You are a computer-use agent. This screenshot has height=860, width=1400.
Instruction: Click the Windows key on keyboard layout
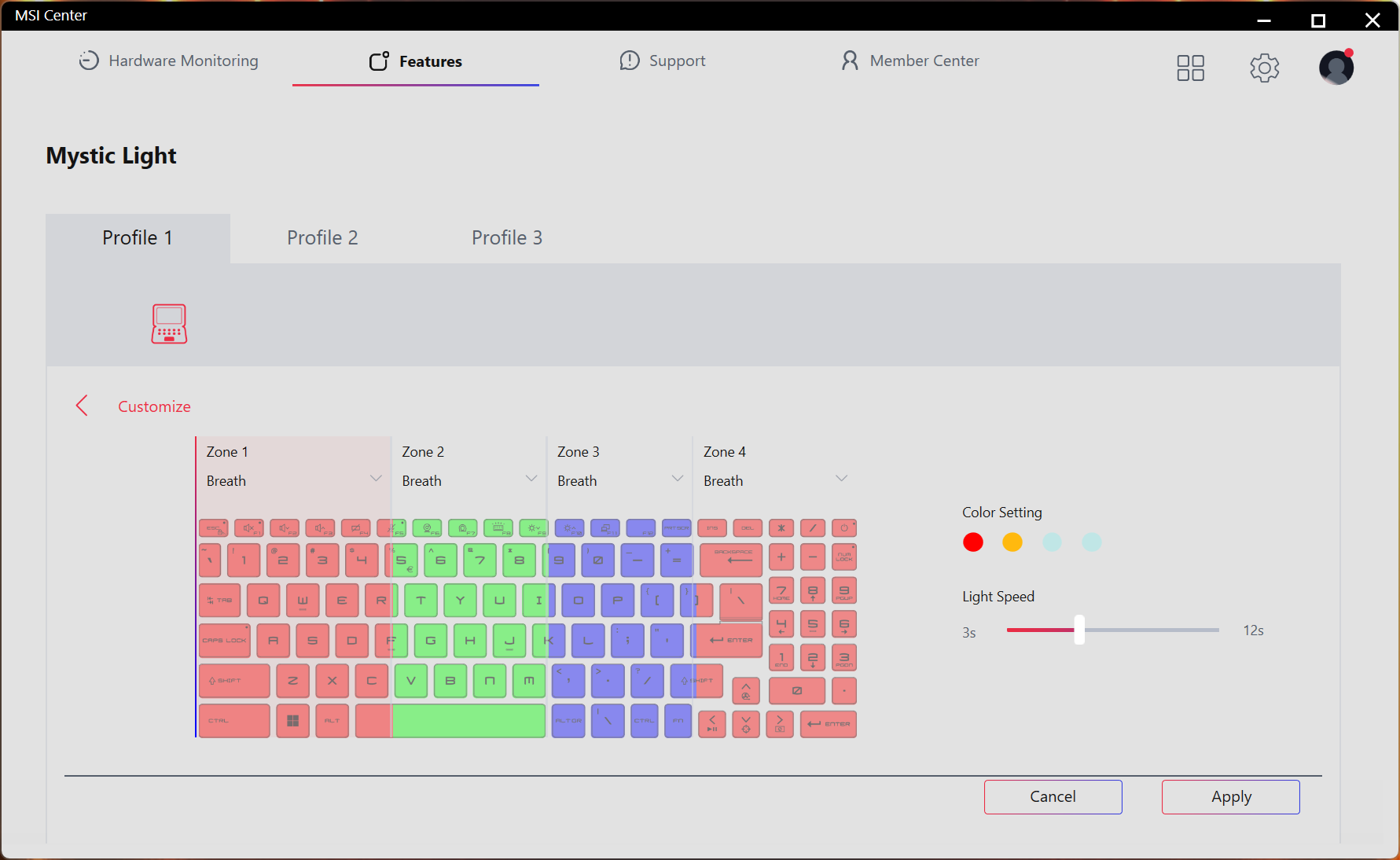click(292, 721)
